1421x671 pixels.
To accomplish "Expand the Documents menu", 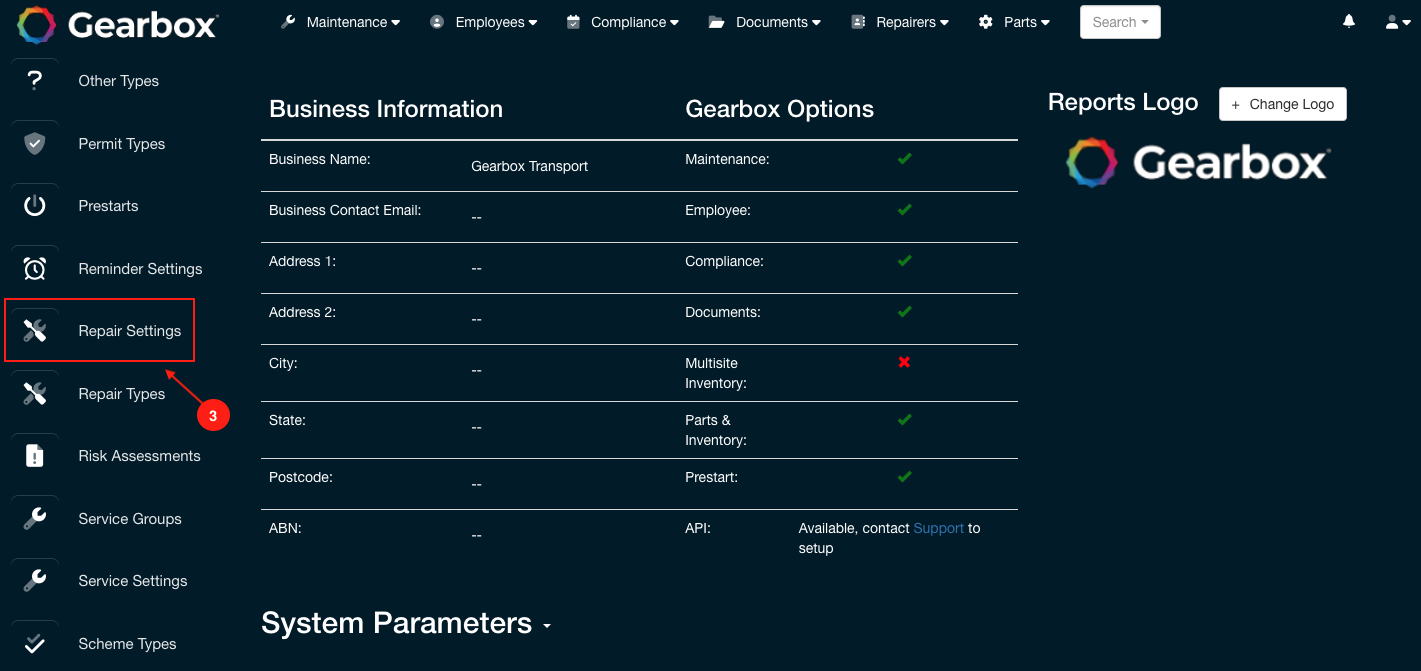I will pos(765,22).
